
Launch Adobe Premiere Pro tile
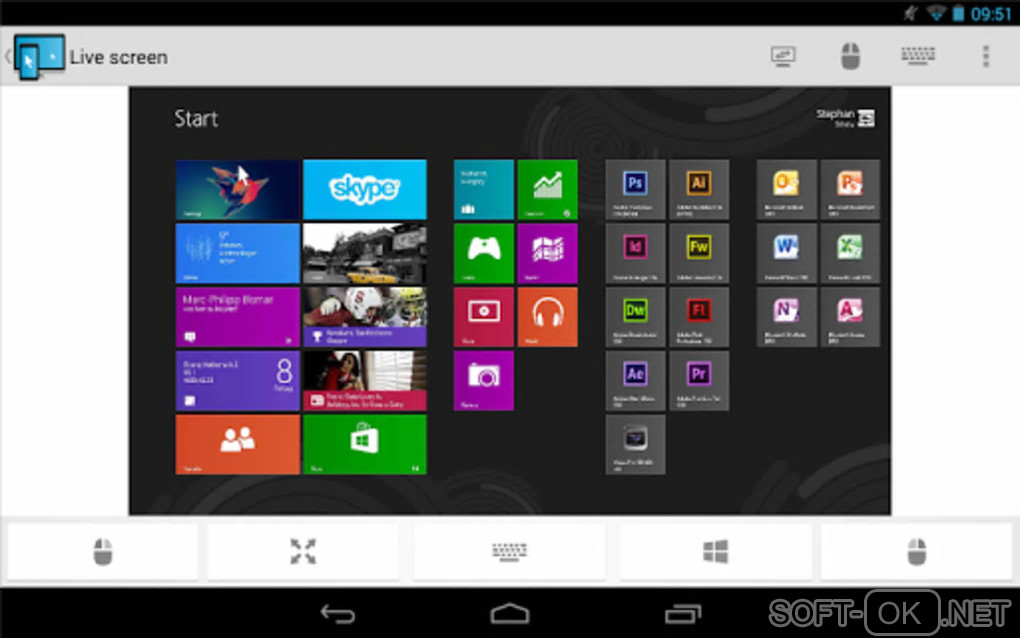[699, 380]
